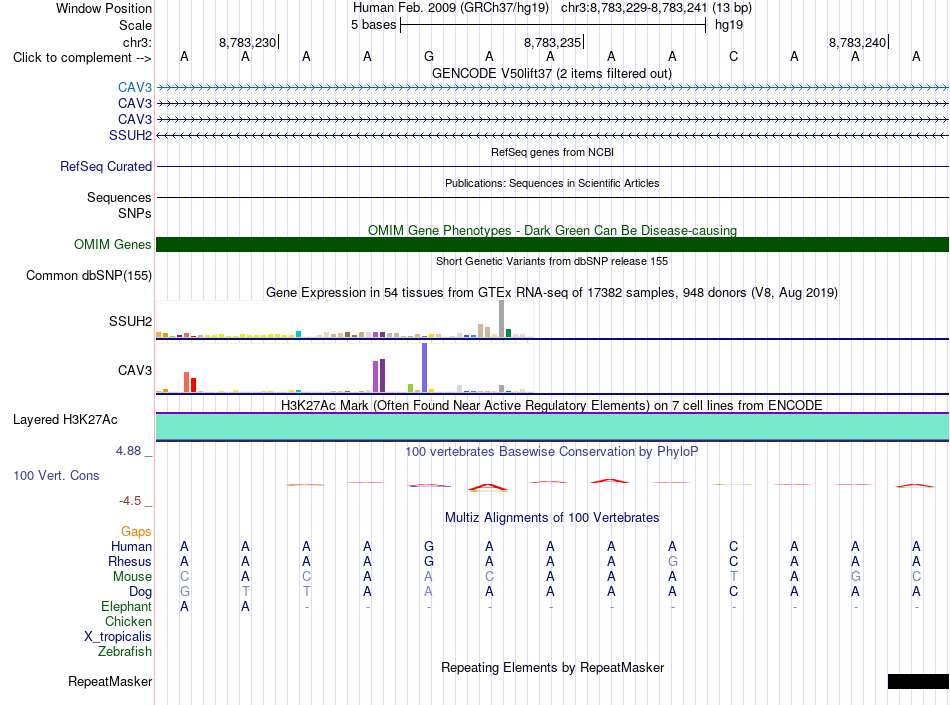The height and width of the screenshot is (705, 950).
Task: Click the Multiz Alignments of 100 Vertebrates title
Action: point(552,517)
